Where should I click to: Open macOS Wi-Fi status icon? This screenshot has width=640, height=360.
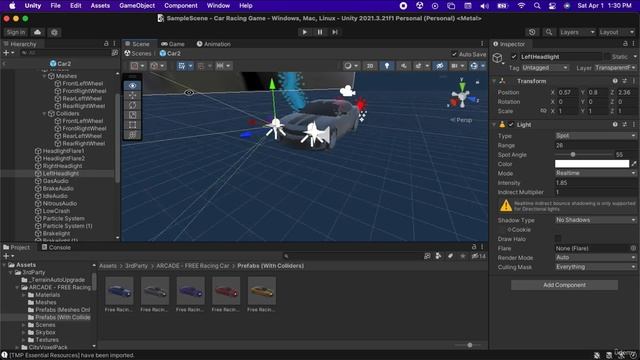(521, 6)
